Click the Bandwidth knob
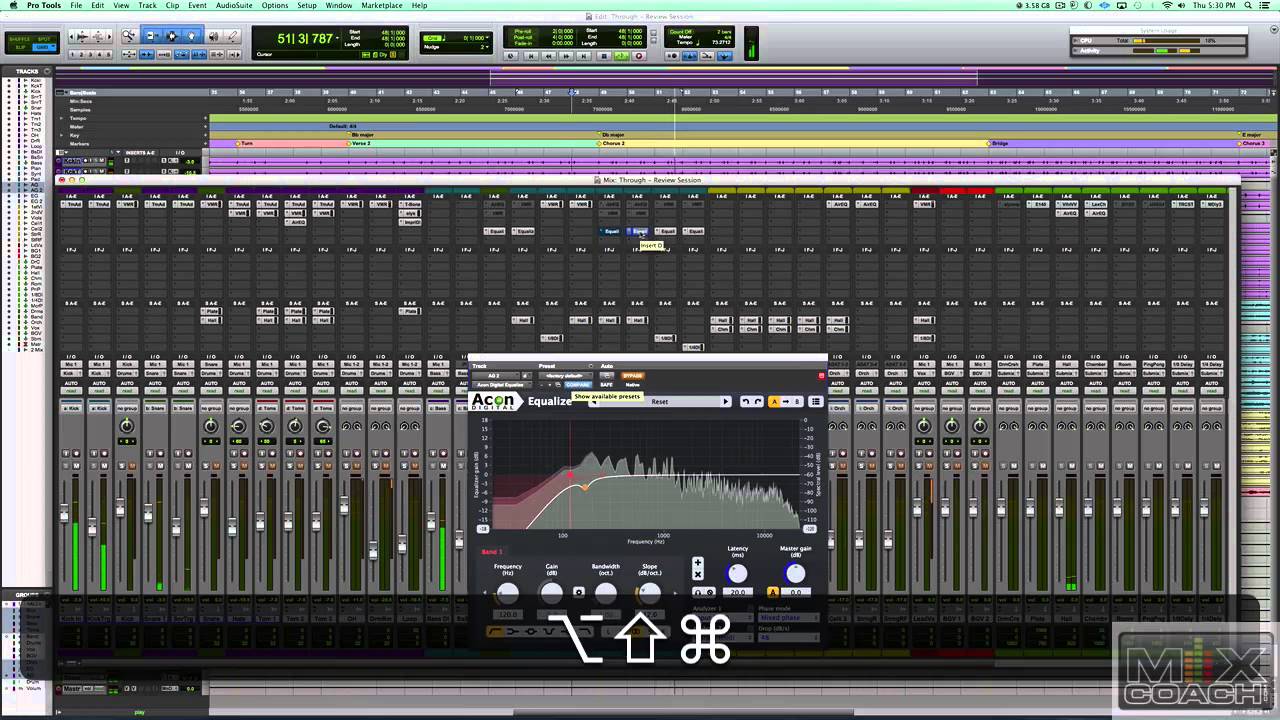This screenshot has height=720, width=1280. point(606,593)
